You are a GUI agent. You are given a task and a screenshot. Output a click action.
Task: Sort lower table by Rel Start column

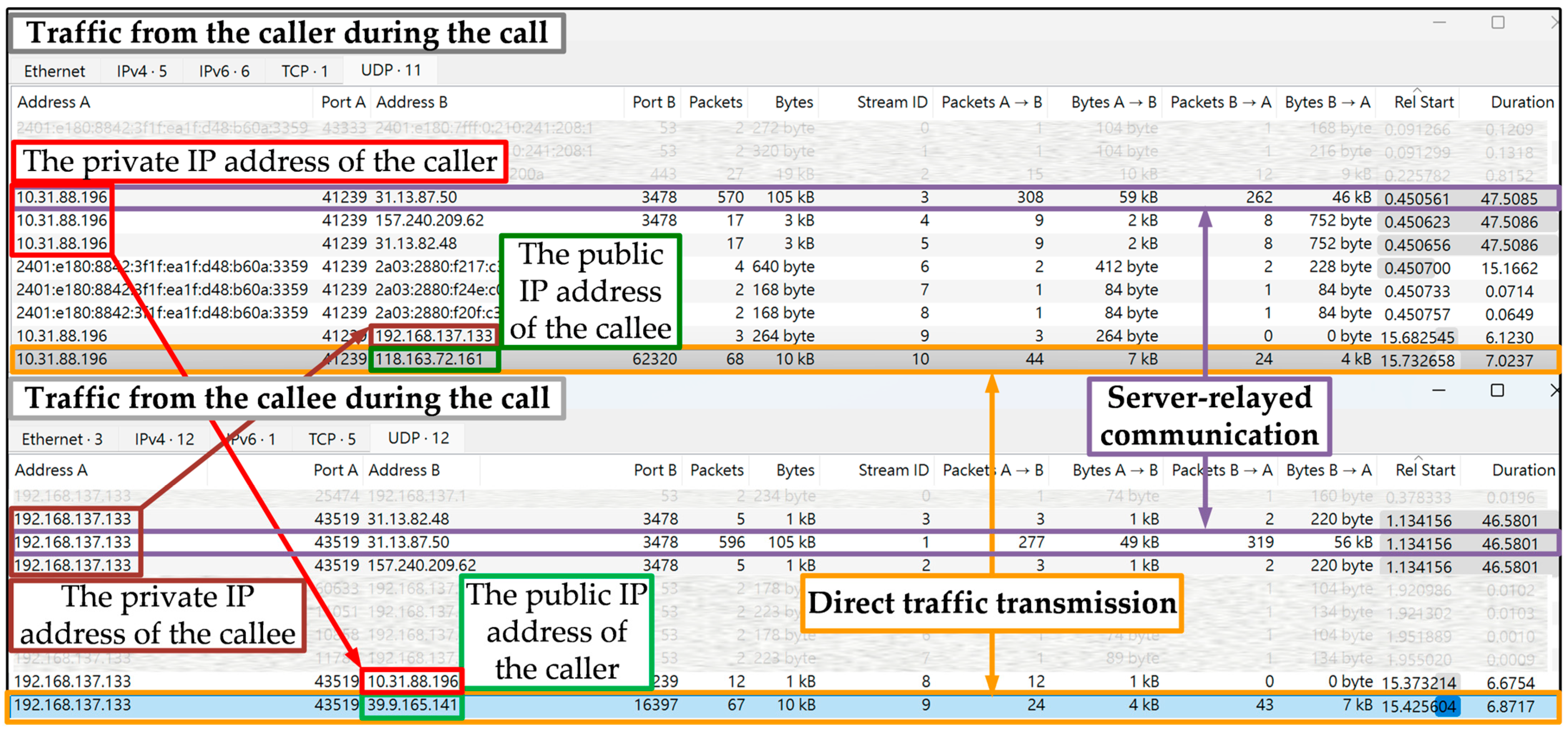tap(1425, 470)
